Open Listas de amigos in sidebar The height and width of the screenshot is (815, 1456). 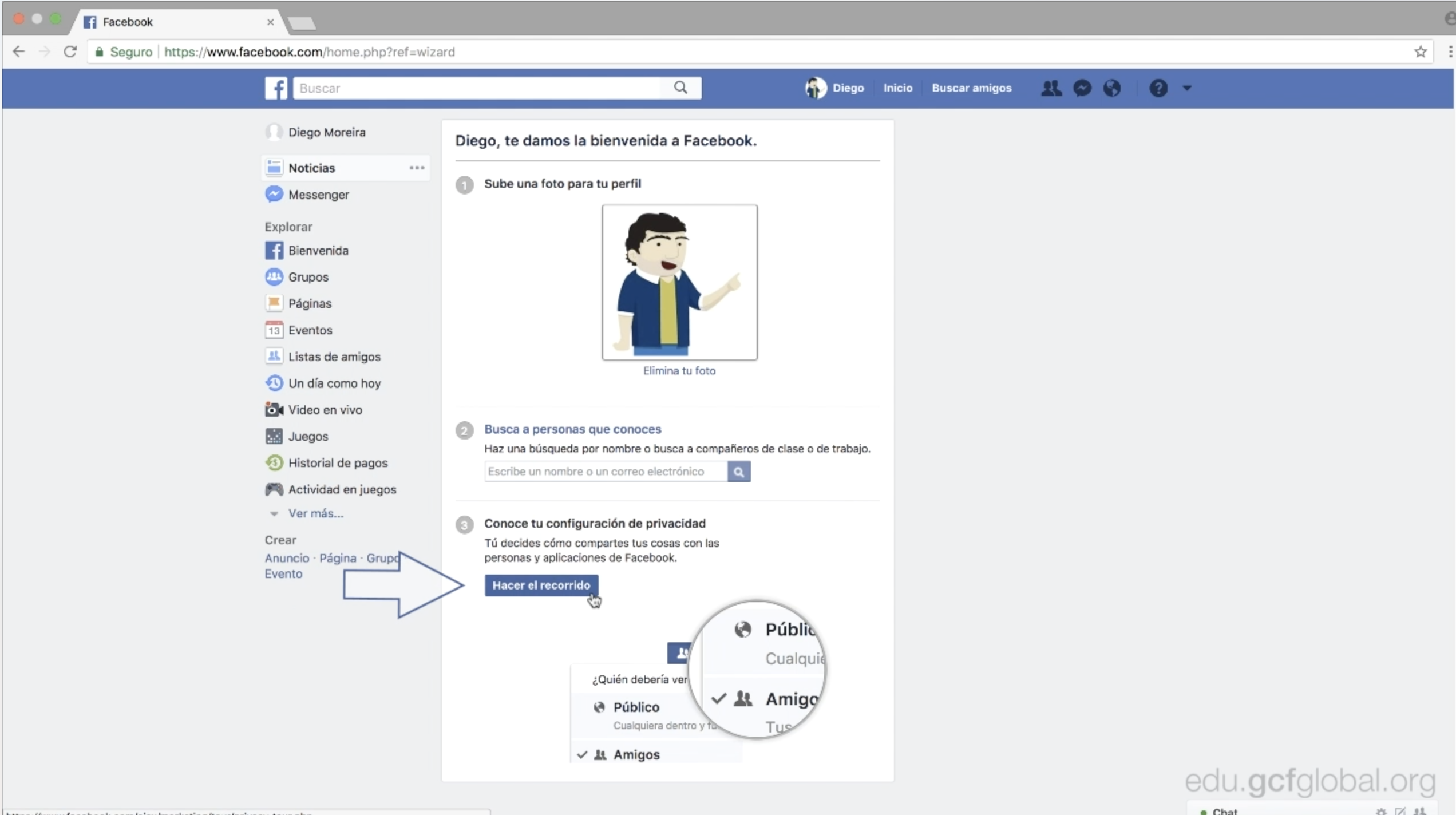coord(323,357)
